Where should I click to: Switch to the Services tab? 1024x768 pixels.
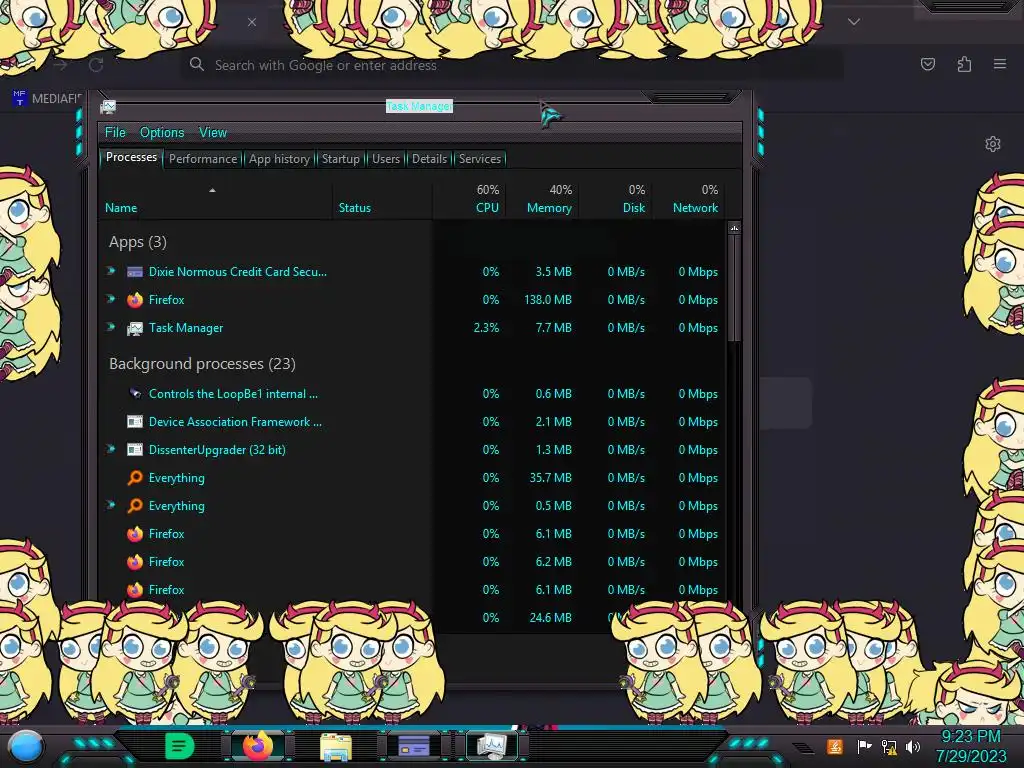pos(479,159)
